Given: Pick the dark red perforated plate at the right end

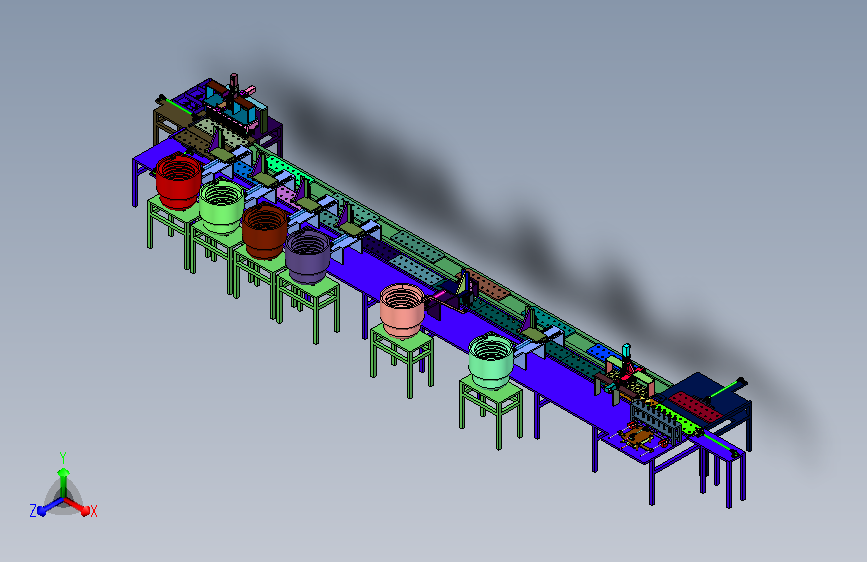Looking at the screenshot, I should click(695, 408).
